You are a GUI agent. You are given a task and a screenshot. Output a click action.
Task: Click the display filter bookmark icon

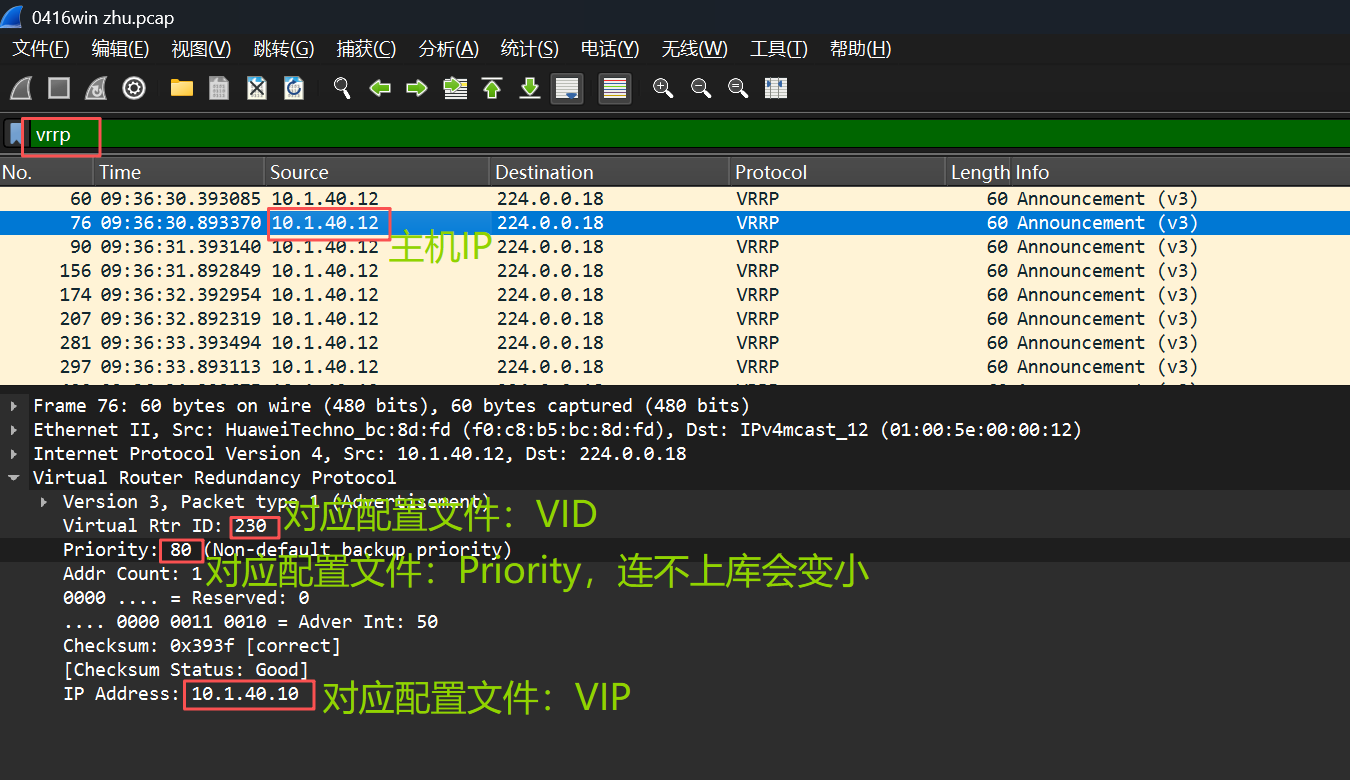coord(15,133)
